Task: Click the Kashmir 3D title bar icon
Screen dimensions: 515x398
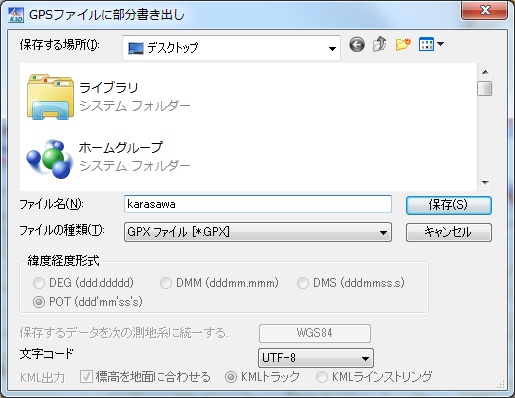Action: coord(16,15)
